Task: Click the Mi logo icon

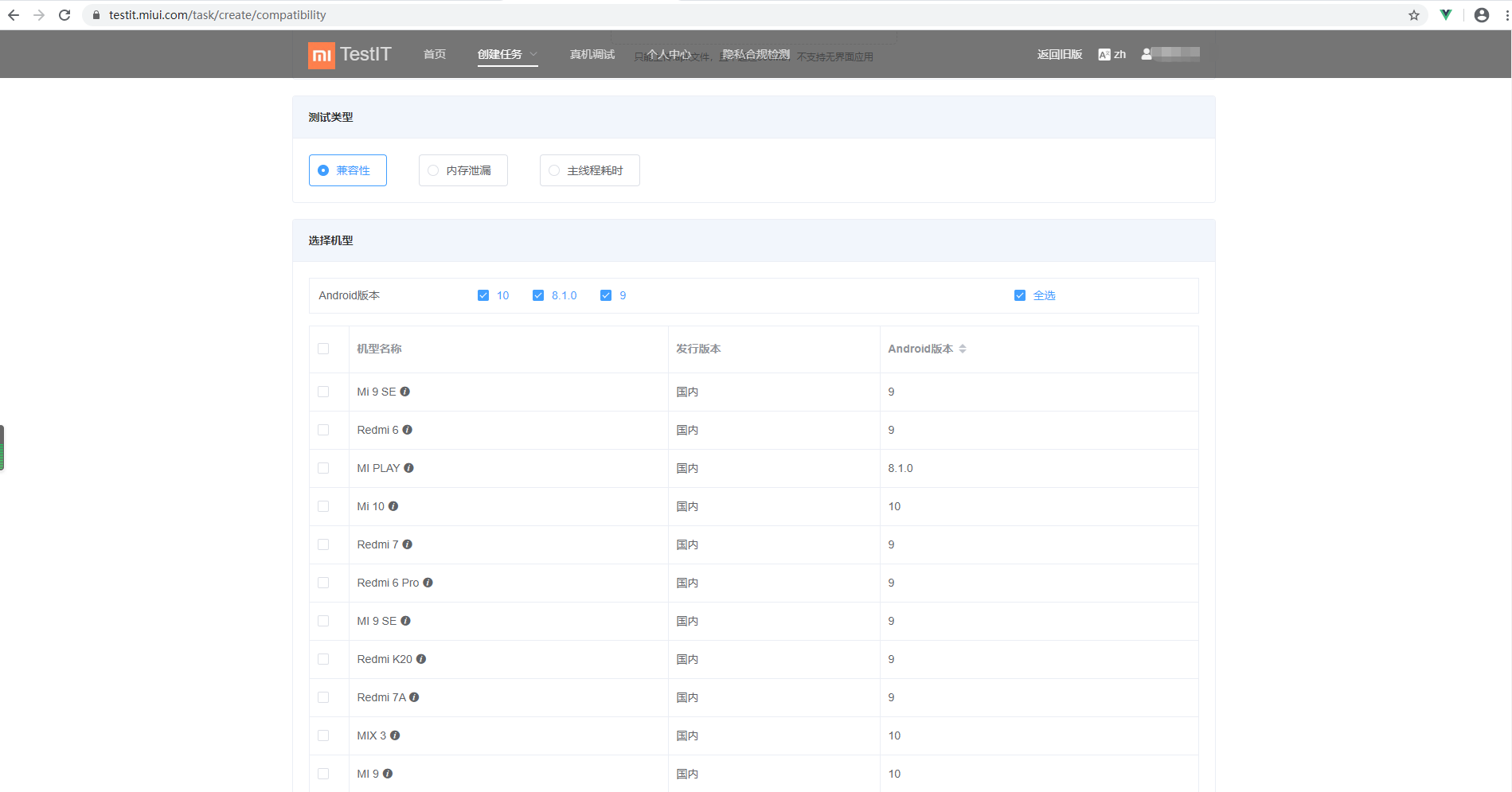Action: click(322, 55)
